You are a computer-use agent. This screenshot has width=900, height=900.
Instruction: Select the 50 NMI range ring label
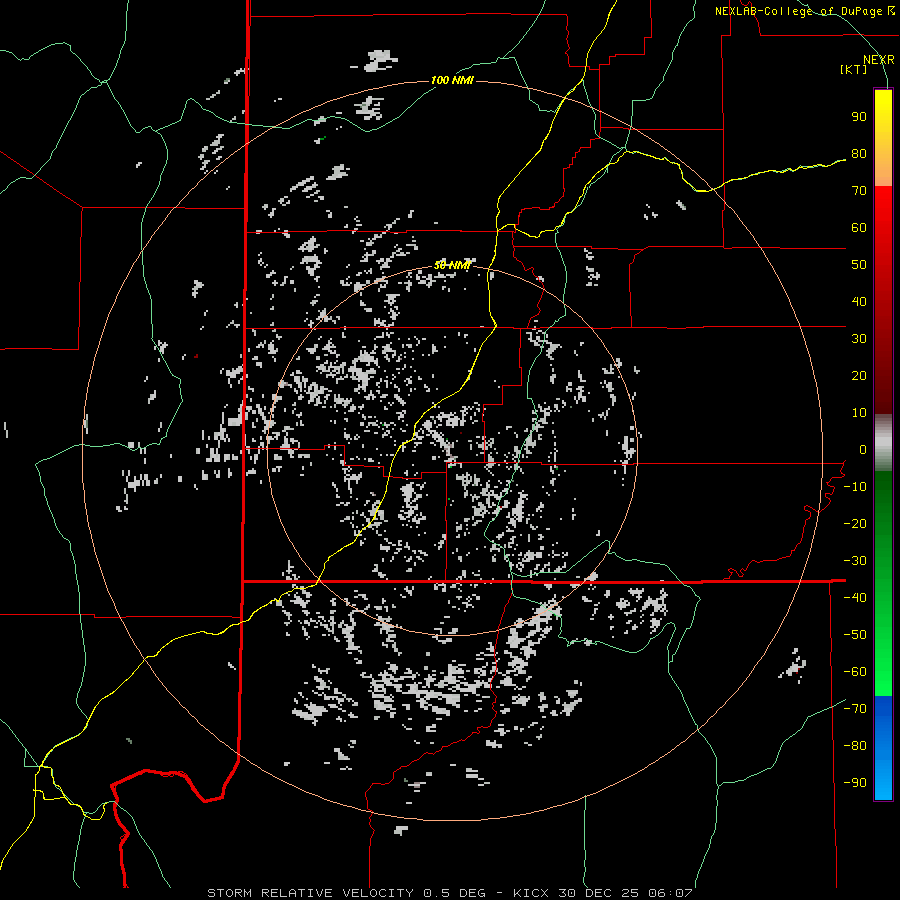[452, 265]
